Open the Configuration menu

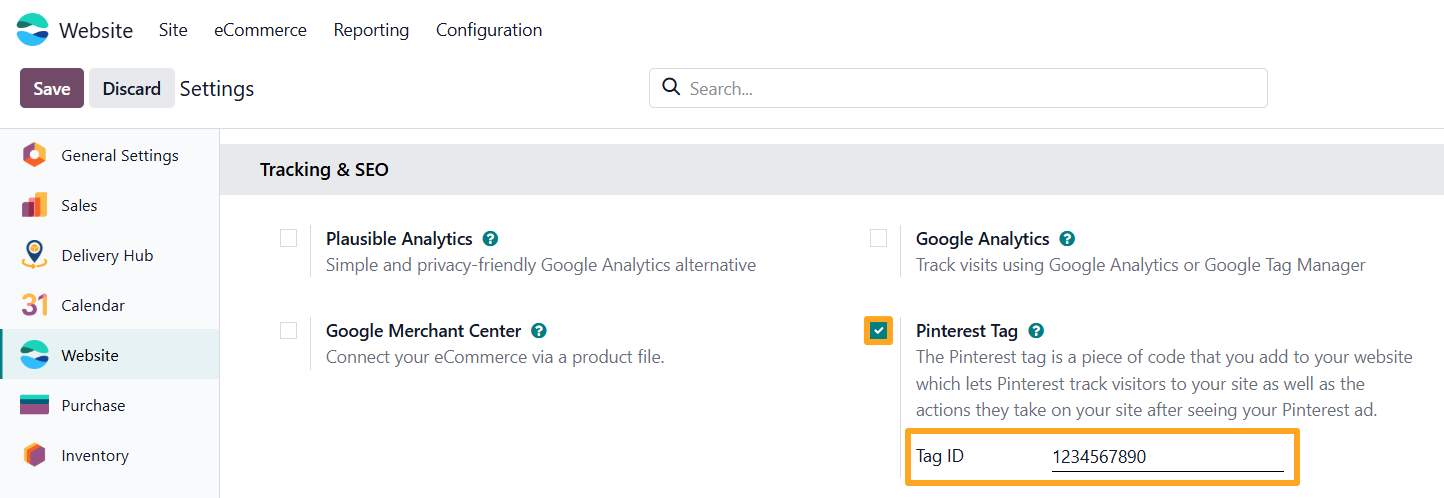pyautogui.click(x=489, y=30)
